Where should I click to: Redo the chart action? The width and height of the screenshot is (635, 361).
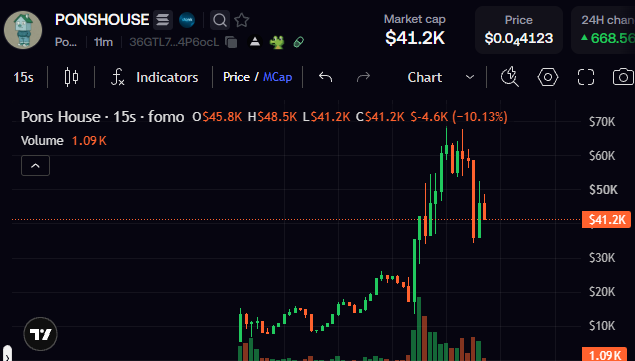coord(363,77)
